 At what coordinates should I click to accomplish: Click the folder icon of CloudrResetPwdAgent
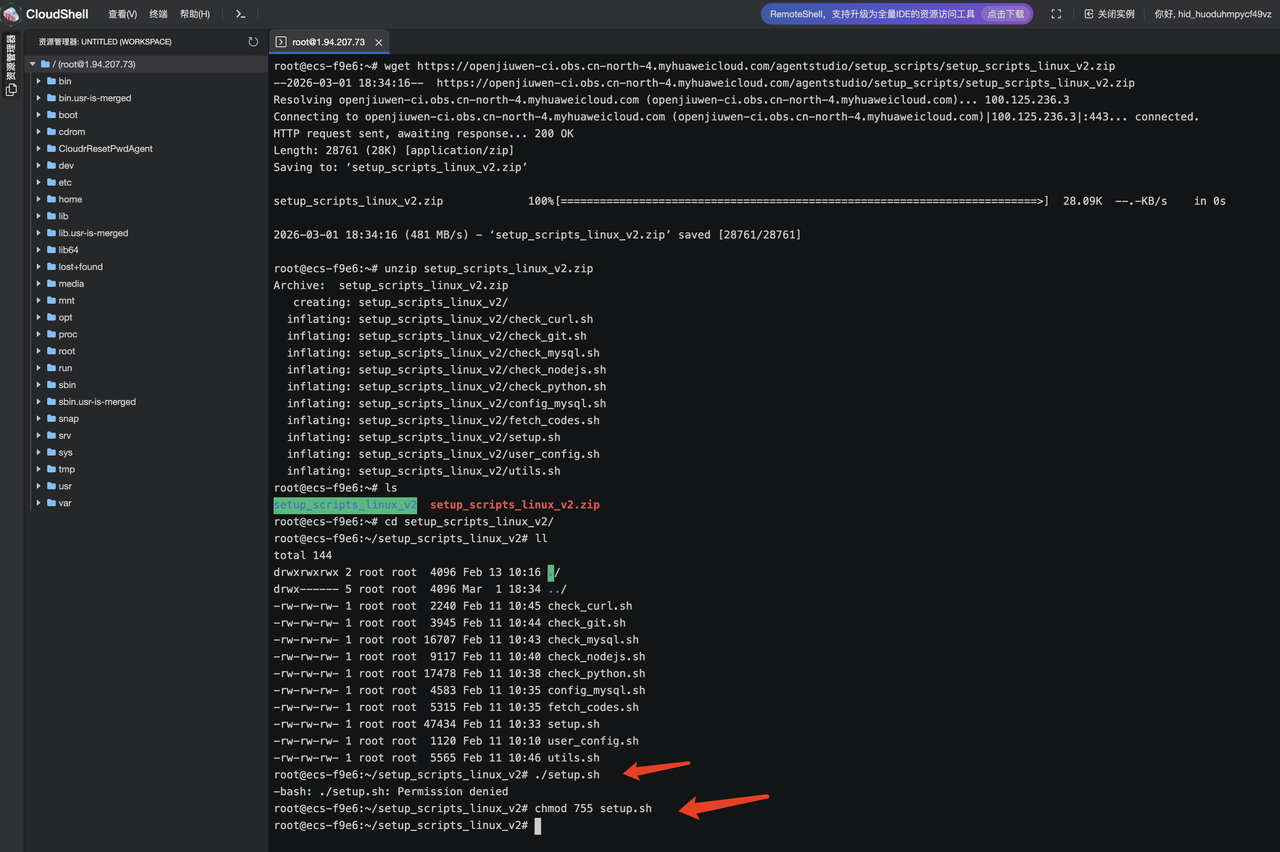pos(51,148)
